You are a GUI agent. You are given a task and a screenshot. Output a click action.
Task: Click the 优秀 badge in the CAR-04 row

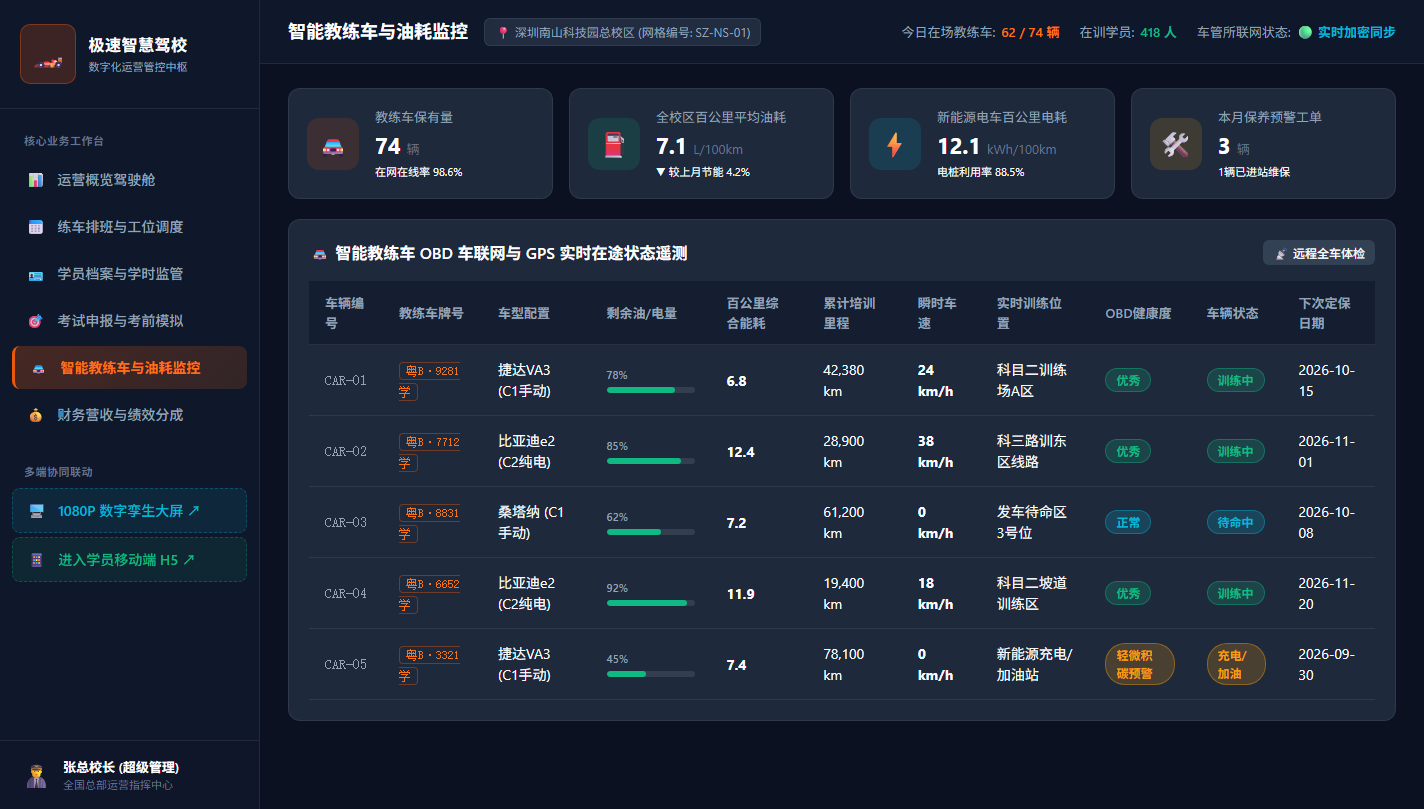(1128, 593)
